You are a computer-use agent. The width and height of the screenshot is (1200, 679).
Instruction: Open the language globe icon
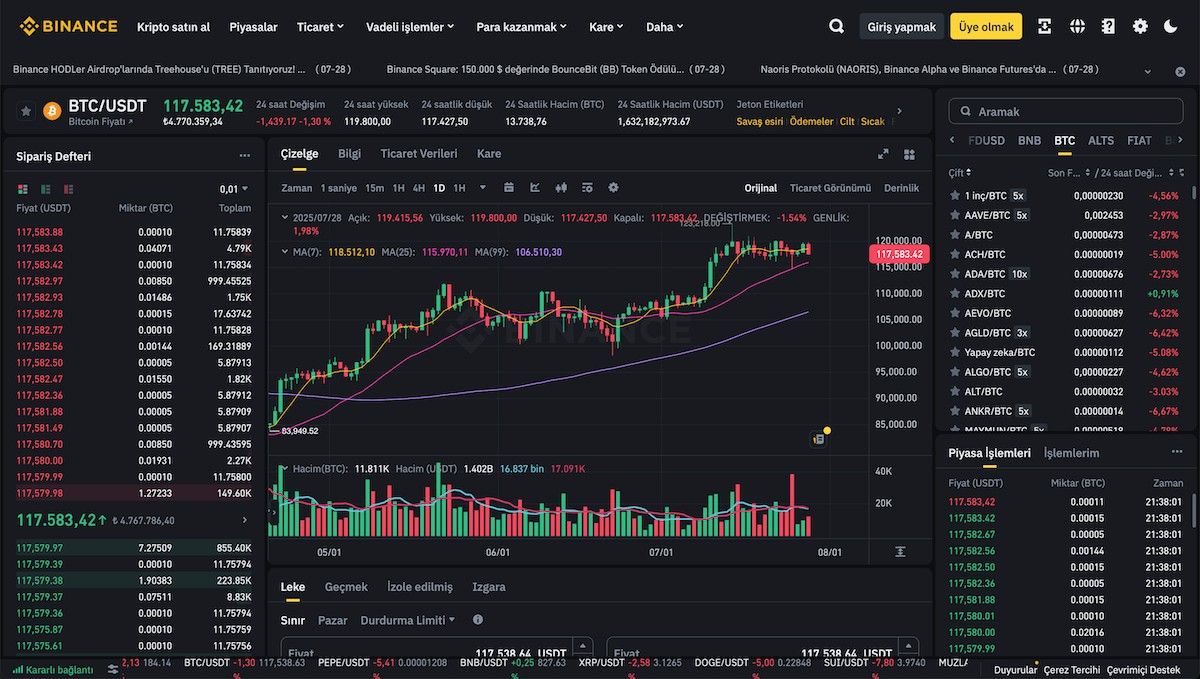click(x=1077, y=27)
